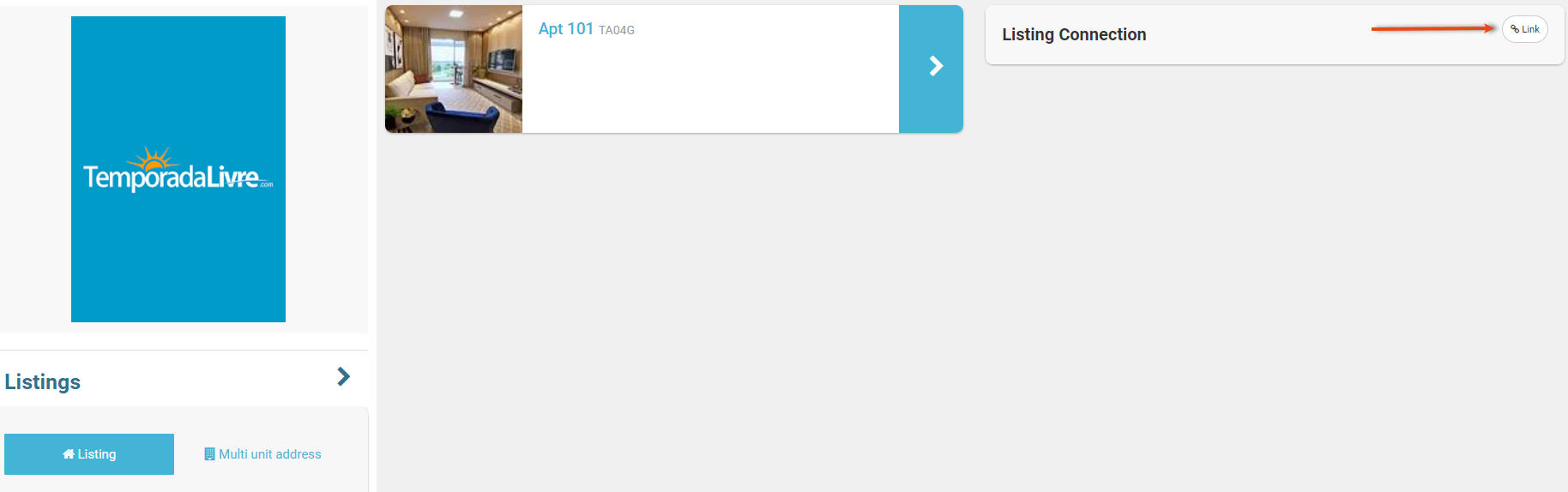Click the white chevron on Apt 101 card
Viewport: 1568px width, 492px height.
pos(936,66)
